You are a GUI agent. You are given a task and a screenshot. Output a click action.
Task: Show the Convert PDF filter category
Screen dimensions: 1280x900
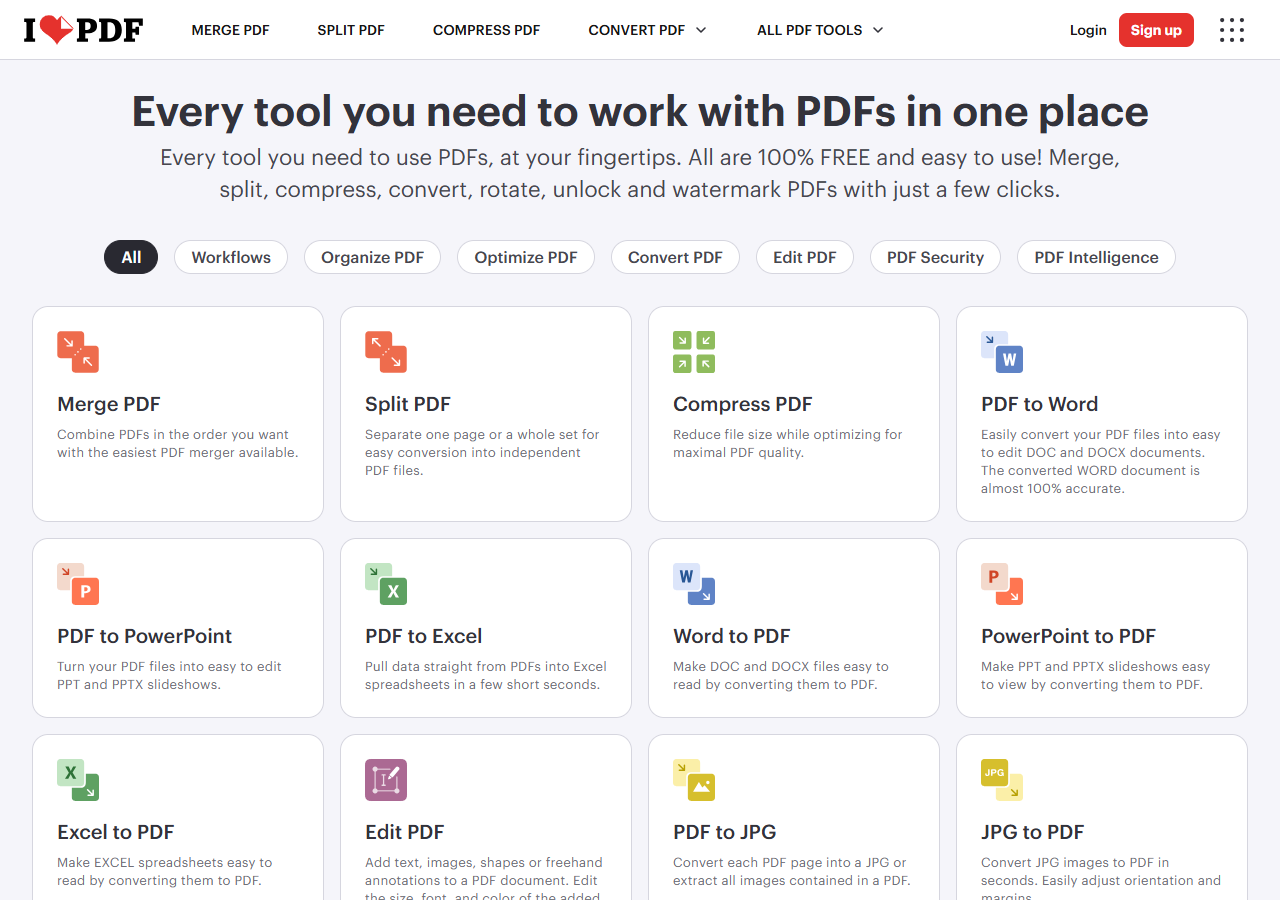point(675,257)
